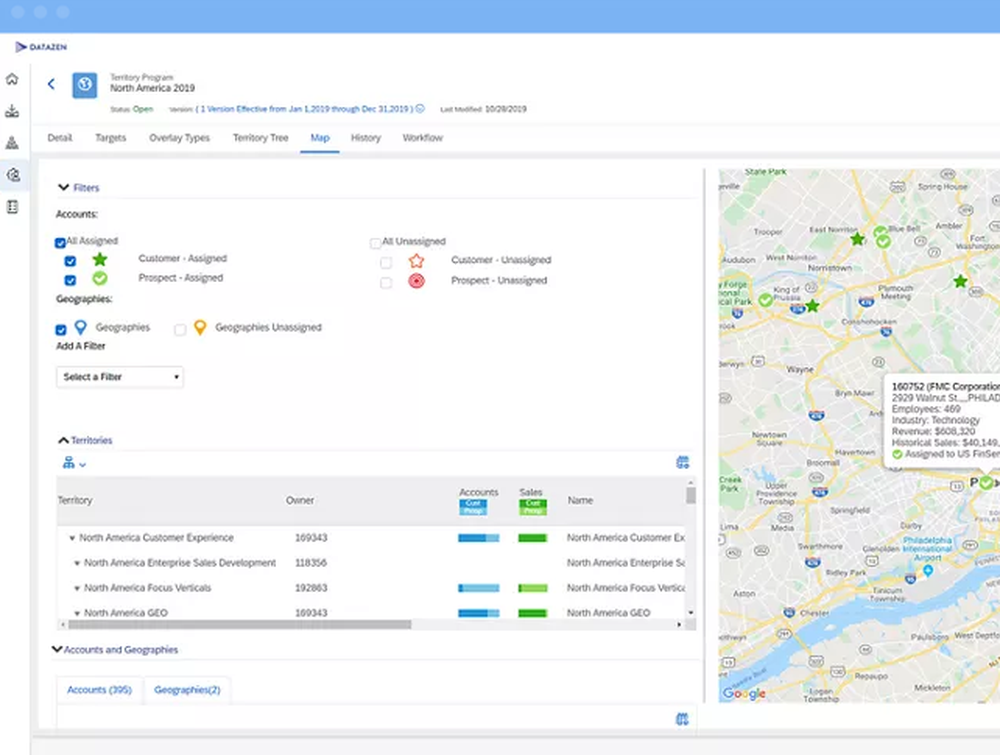Click the Territories table horizontal scrollbar
The height and width of the screenshot is (755, 1000).
click(x=239, y=625)
